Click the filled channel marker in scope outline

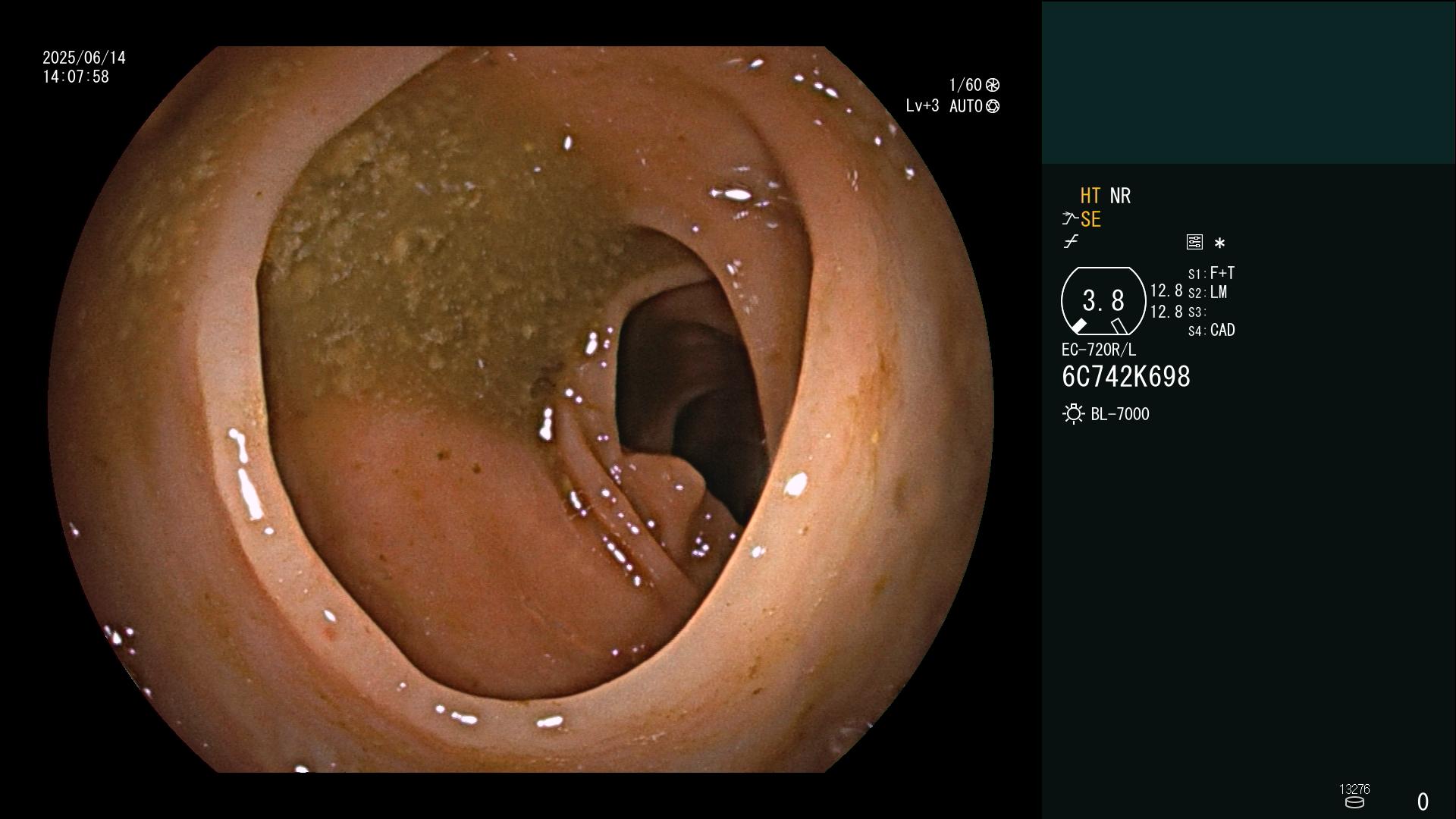(1078, 326)
